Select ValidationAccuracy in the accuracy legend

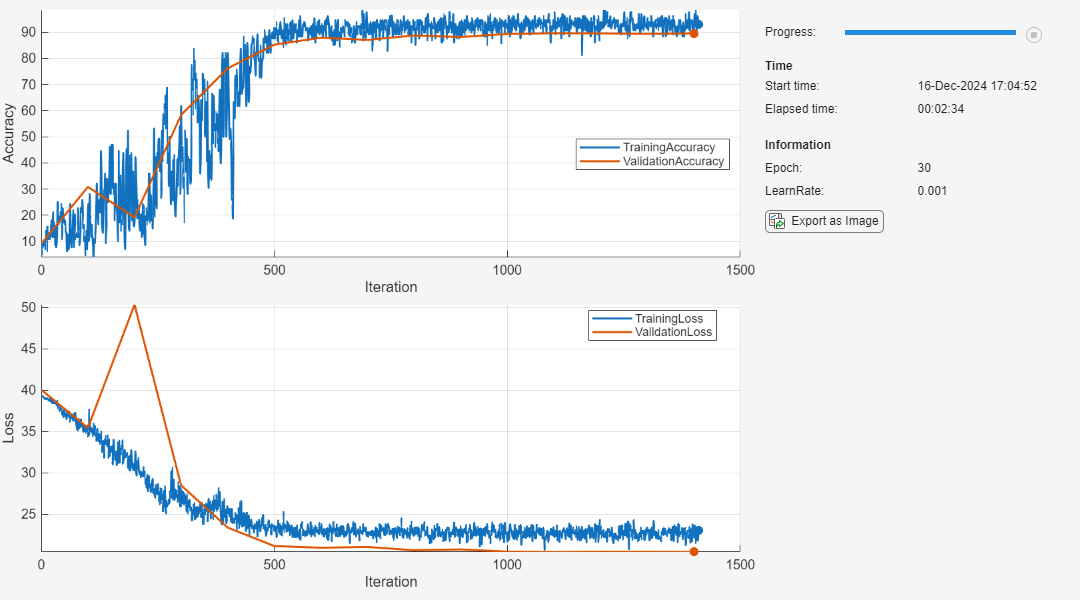point(672,161)
